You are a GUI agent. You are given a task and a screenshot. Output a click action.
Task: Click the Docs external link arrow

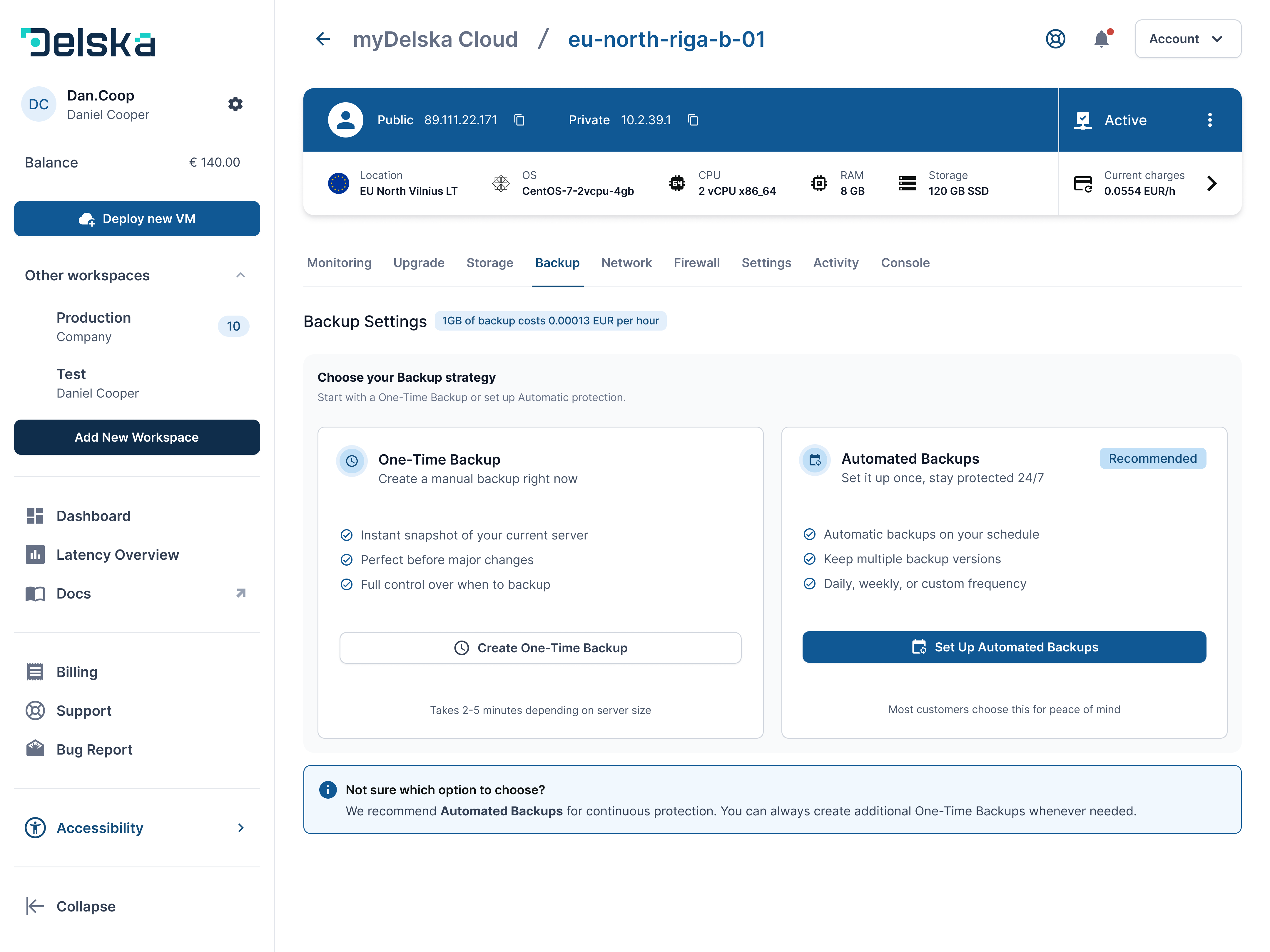pos(241,593)
